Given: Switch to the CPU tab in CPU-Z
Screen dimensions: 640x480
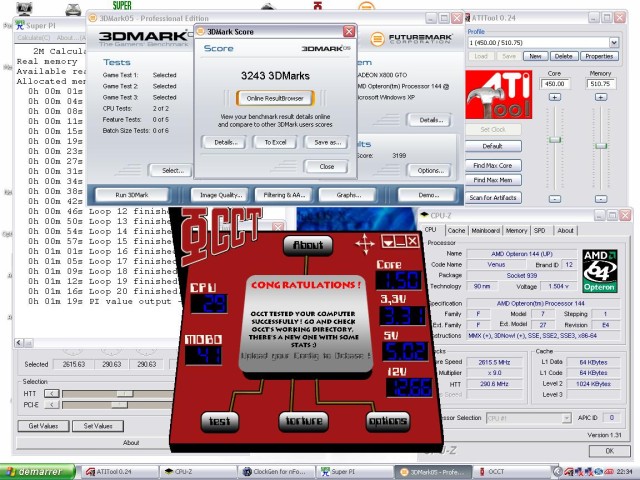Looking at the screenshot, I should coord(431,230).
